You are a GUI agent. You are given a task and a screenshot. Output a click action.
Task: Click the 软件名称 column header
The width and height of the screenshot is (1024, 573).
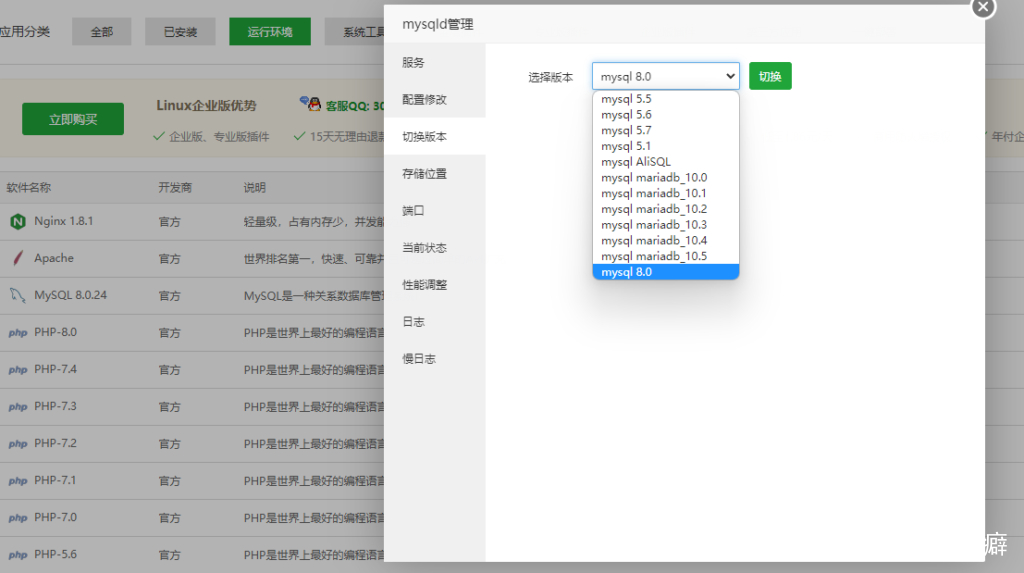(x=29, y=188)
